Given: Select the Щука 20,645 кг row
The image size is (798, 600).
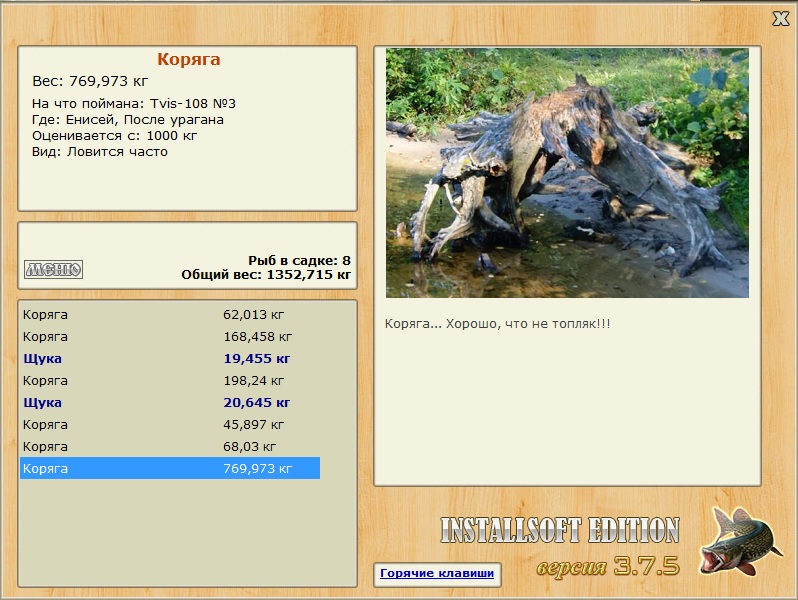Looking at the screenshot, I should point(170,402).
